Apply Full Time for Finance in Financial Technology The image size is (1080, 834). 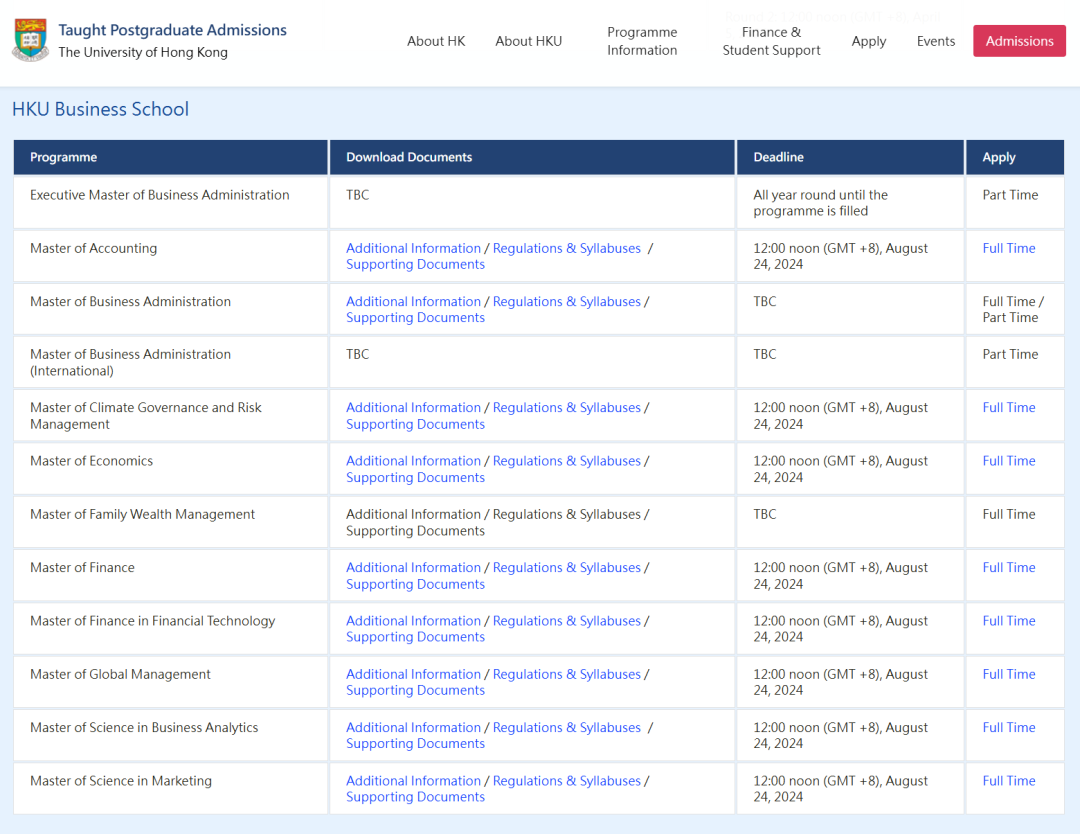pyautogui.click(x=1008, y=621)
